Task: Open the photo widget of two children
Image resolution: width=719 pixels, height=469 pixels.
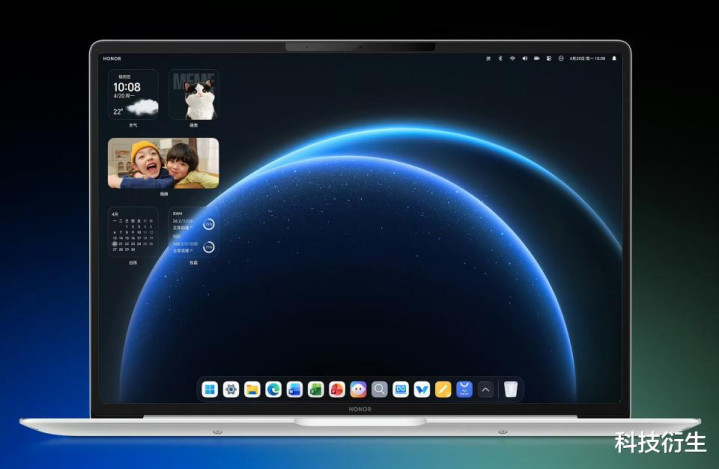Action: coord(163,163)
